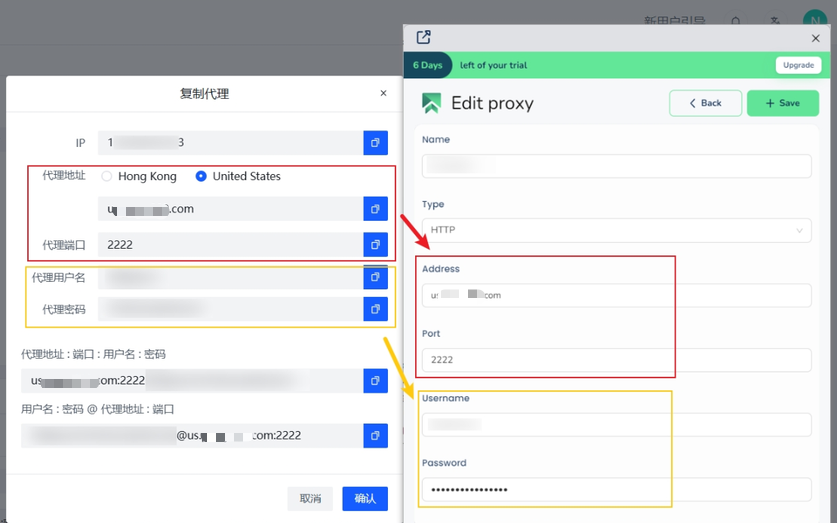This screenshot has height=523, width=837.
Task: Select the United States radio option
Action: [x=201, y=176]
